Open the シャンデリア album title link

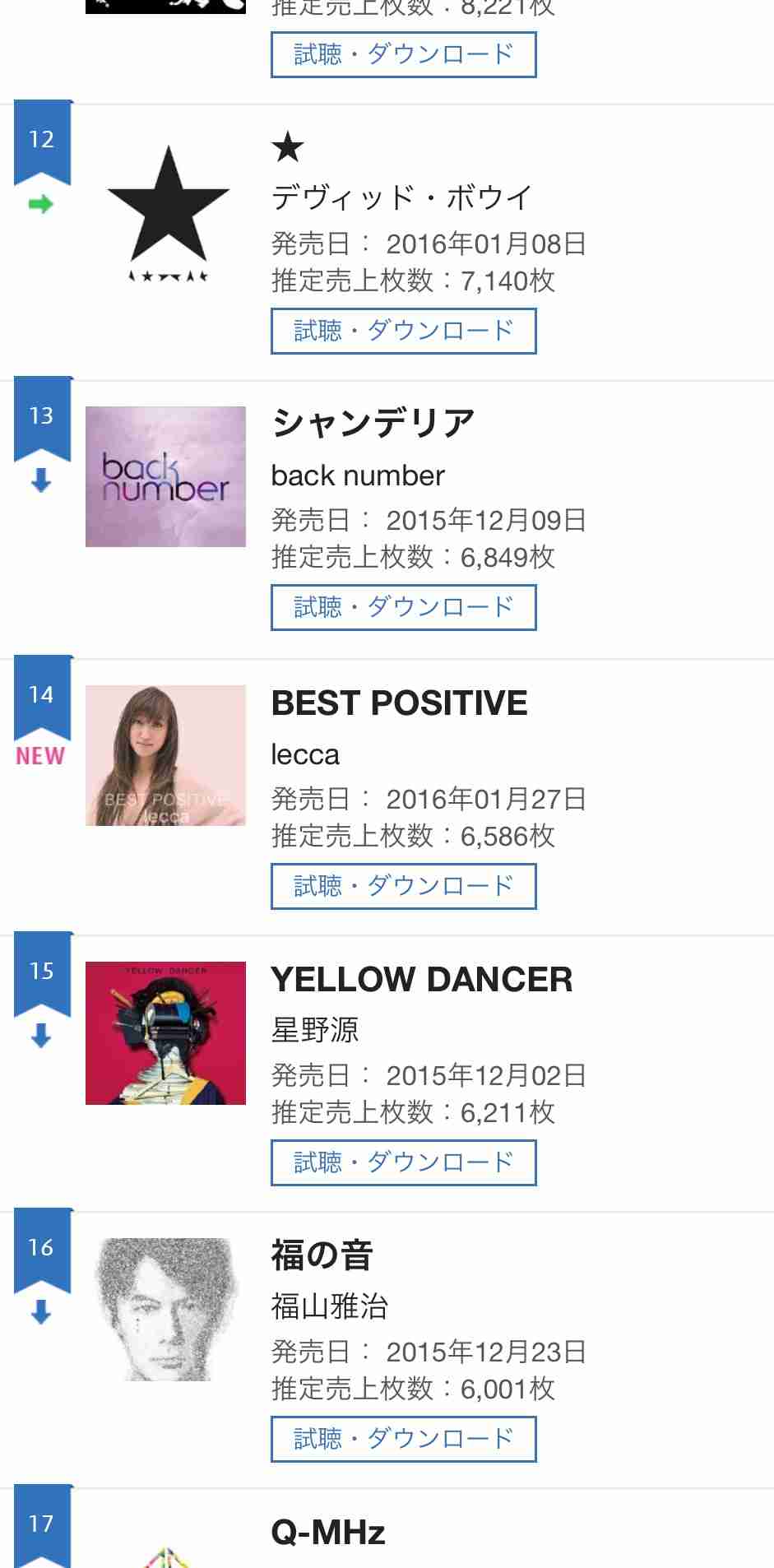tap(373, 424)
